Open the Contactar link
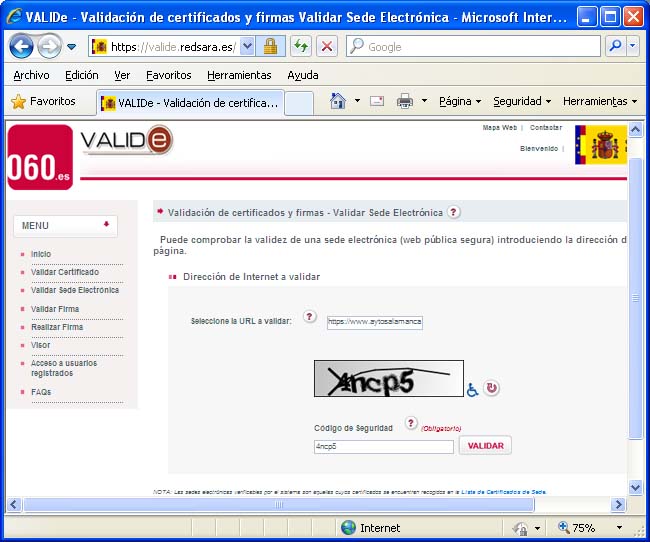650x542 pixels. pyautogui.click(x=546, y=127)
